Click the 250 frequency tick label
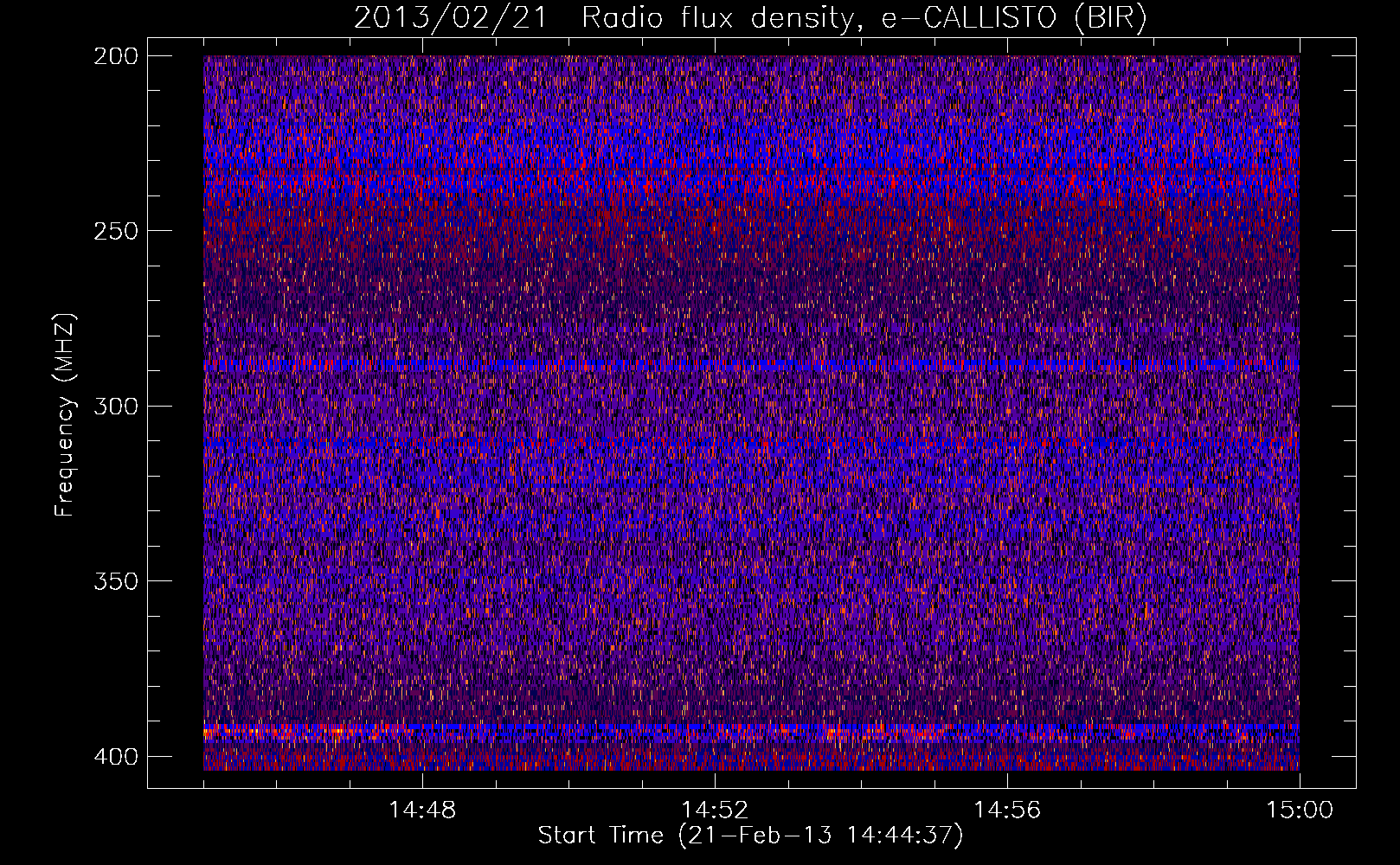Viewport: 1400px width, 865px height. coord(115,231)
